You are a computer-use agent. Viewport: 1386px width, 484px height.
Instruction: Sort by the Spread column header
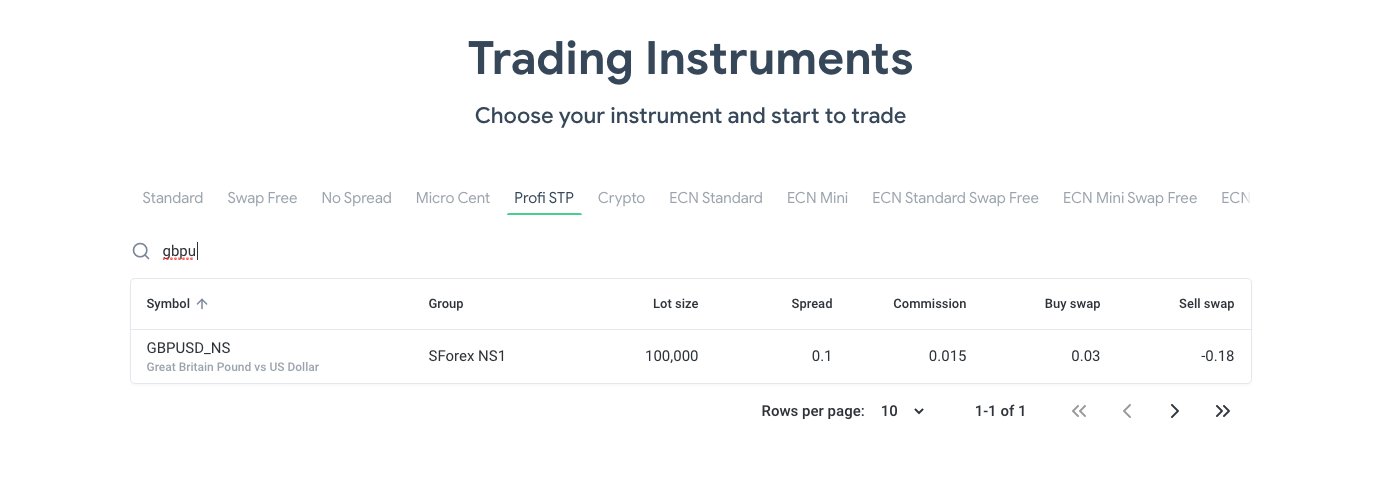(811, 304)
